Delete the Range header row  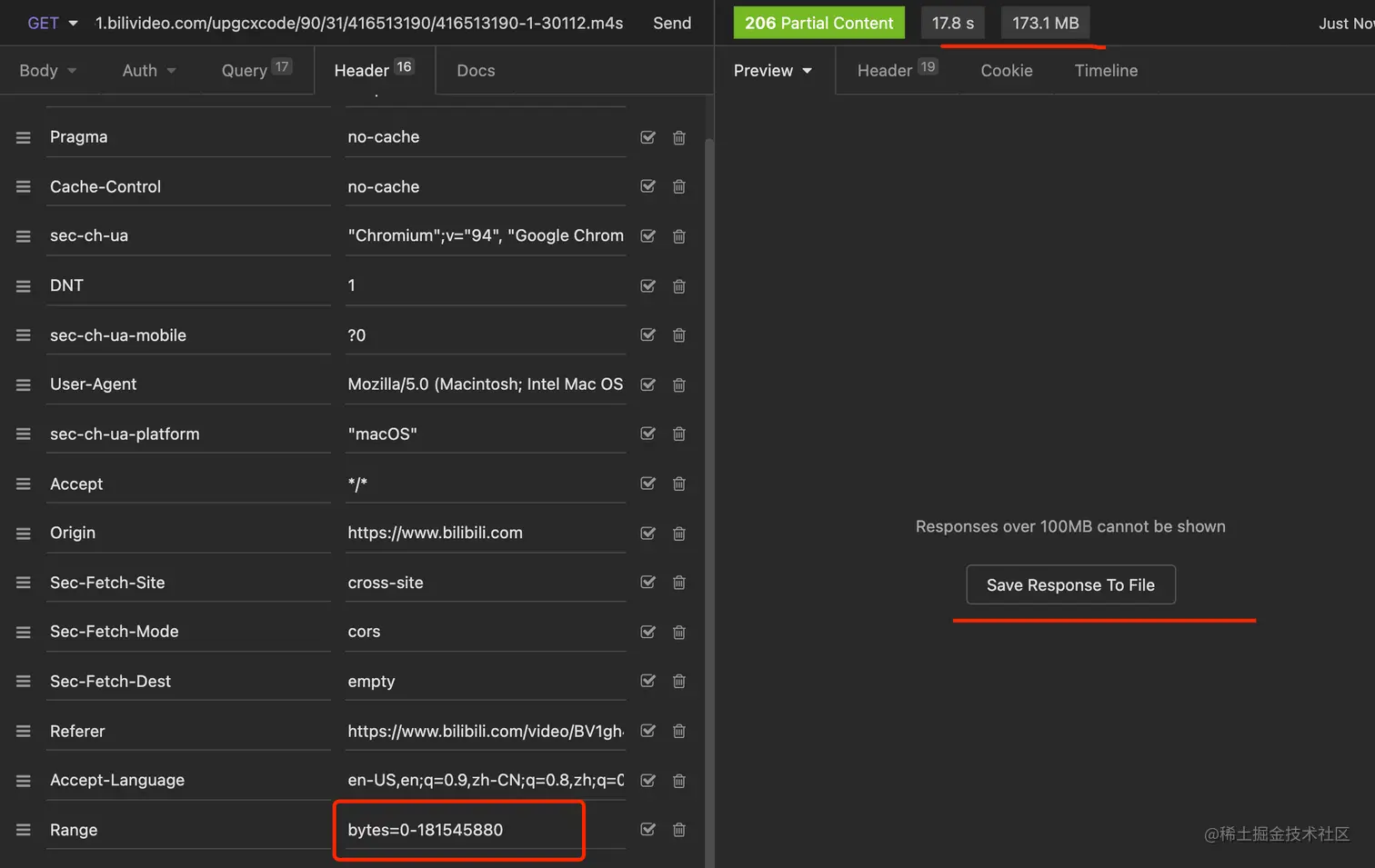678,830
